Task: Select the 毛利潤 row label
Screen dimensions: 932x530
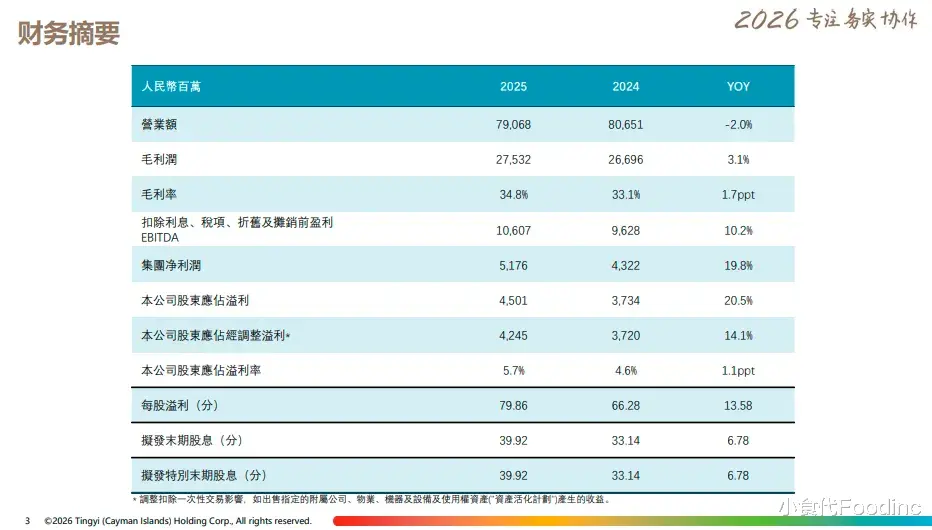Action: 159,160
